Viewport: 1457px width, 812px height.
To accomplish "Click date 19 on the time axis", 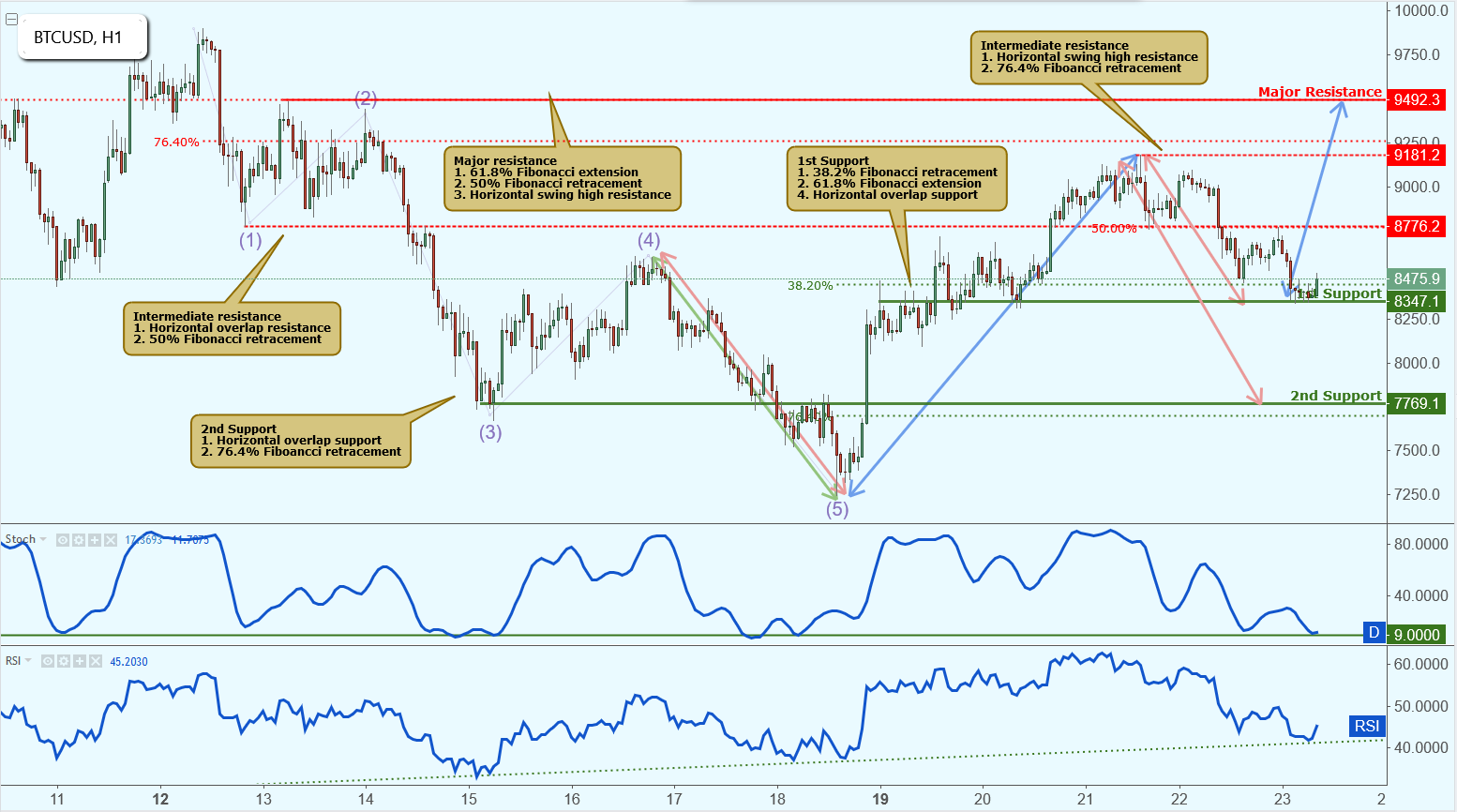I will pyautogui.click(x=879, y=799).
